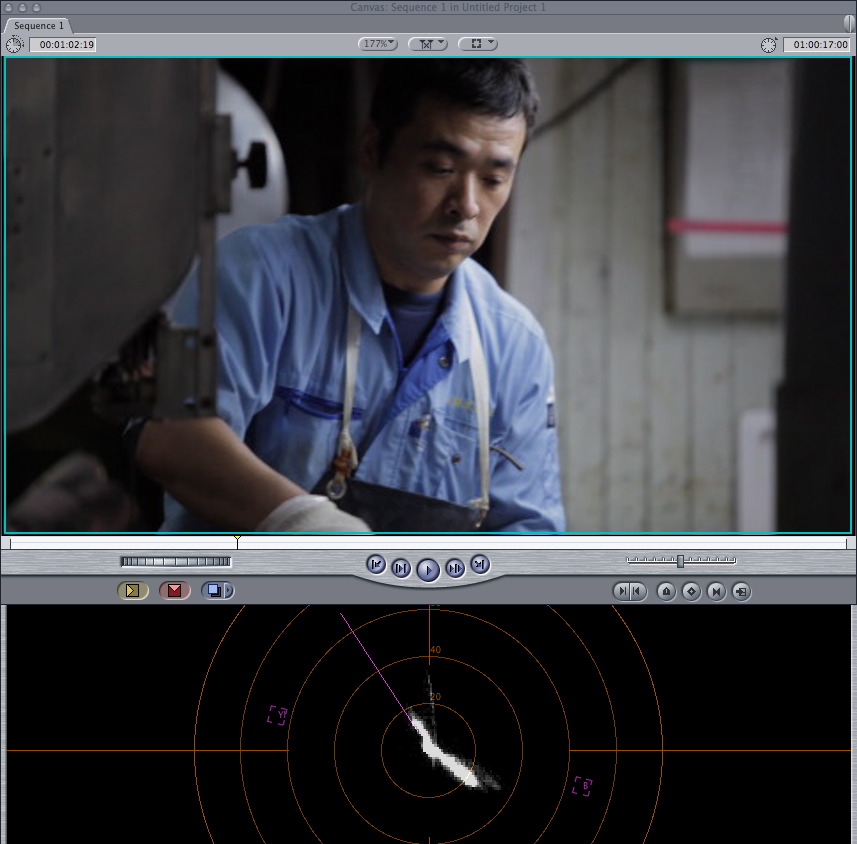The image size is (857, 844).
Task: Click the shuttle control slider
Action: [175, 561]
